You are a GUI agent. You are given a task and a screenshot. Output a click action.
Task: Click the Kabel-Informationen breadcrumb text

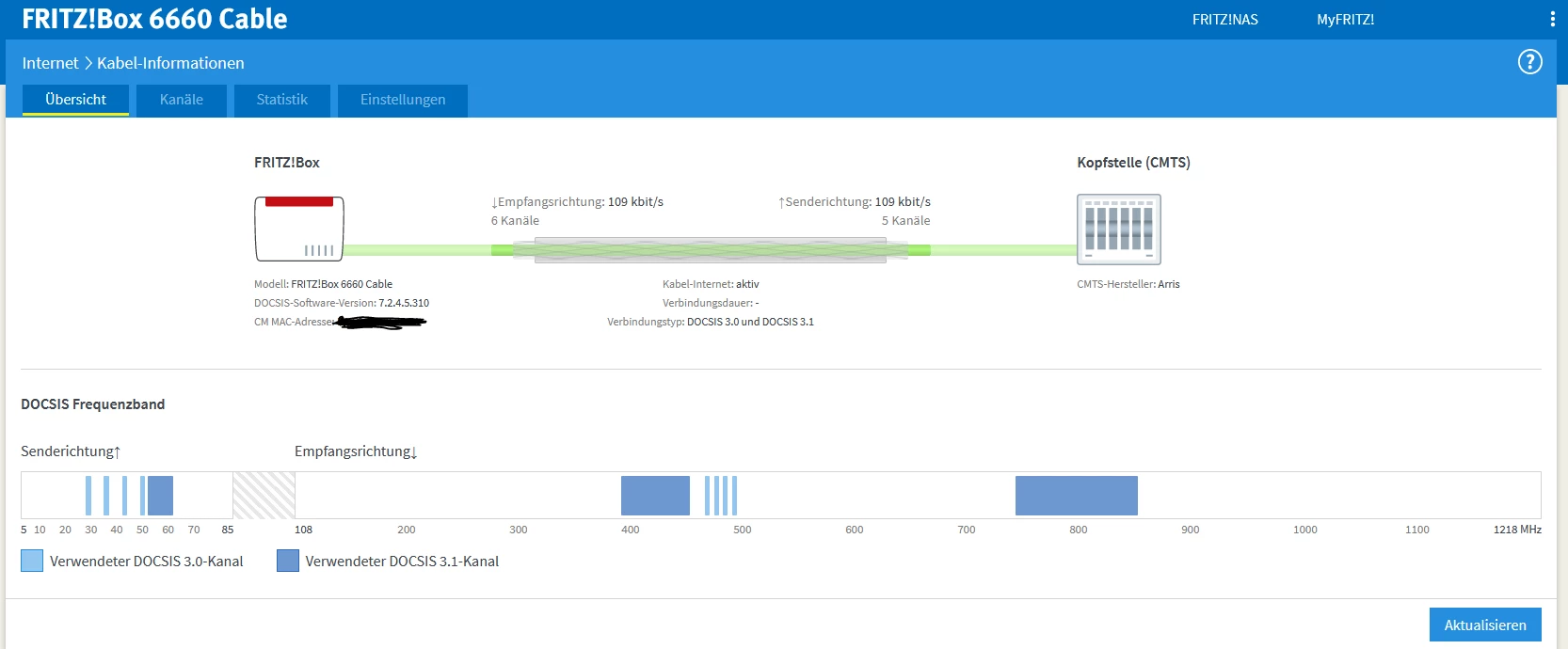(x=170, y=63)
